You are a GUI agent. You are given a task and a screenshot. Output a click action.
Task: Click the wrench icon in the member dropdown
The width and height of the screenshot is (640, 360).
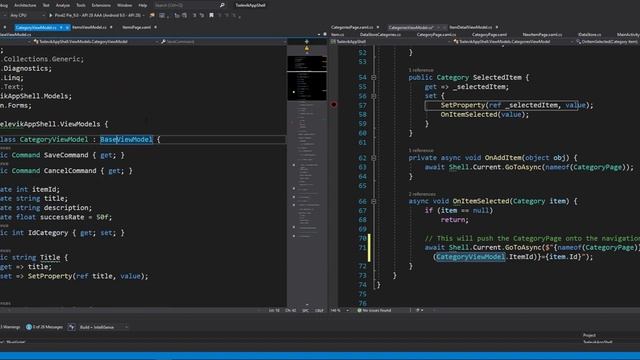coord(163,42)
